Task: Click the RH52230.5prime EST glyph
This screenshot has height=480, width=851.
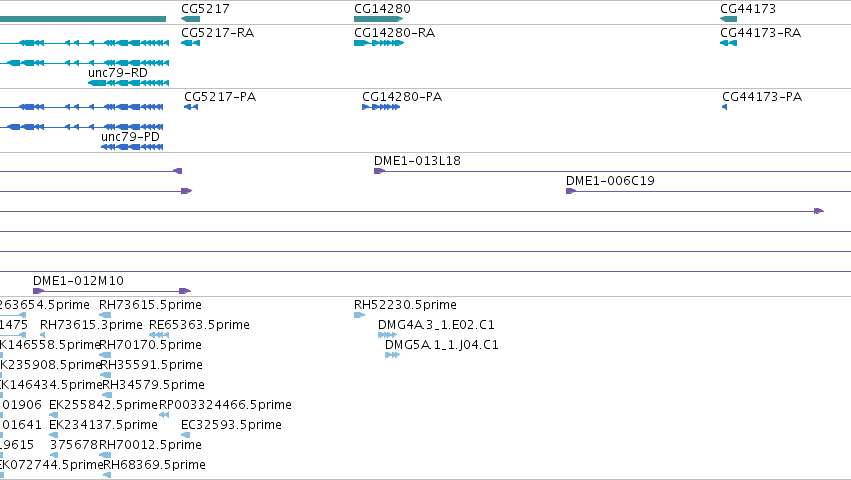Action: 359,315
